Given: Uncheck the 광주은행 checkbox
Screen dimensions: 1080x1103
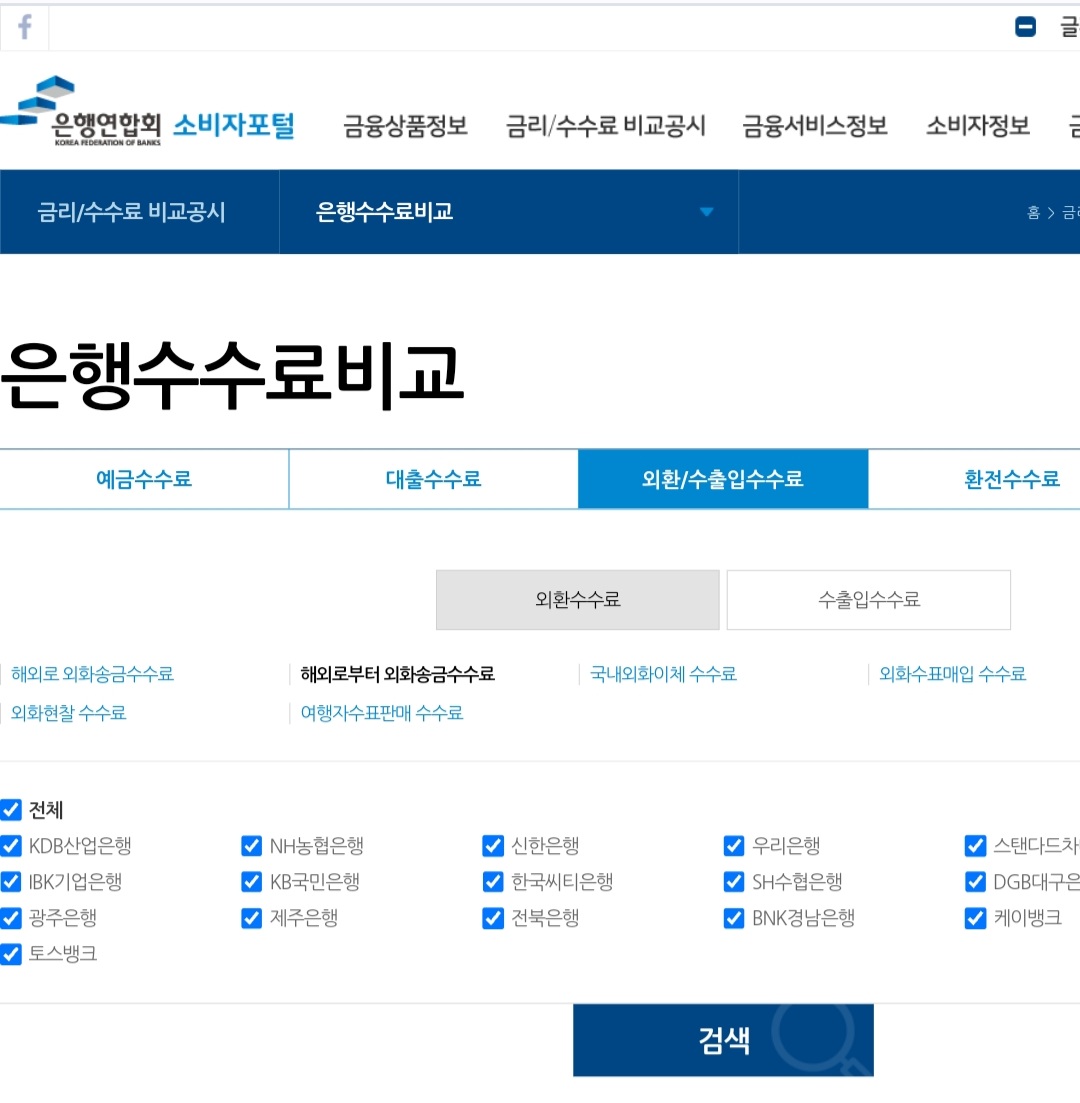Looking at the screenshot, I should [11, 918].
